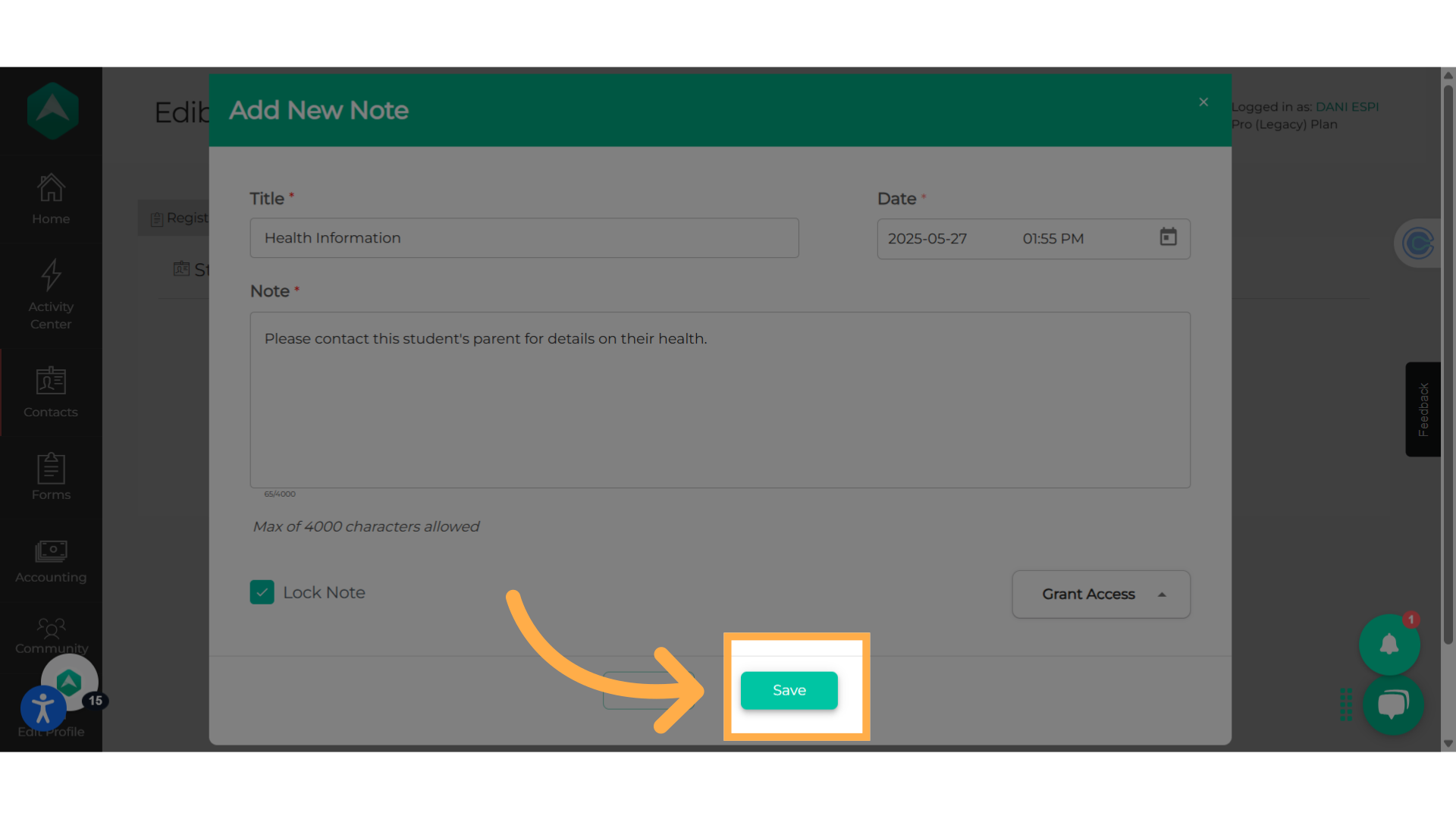The height and width of the screenshot is (819, 1456).
Task: Open the notifications bell
Action: click(1389, 645)
